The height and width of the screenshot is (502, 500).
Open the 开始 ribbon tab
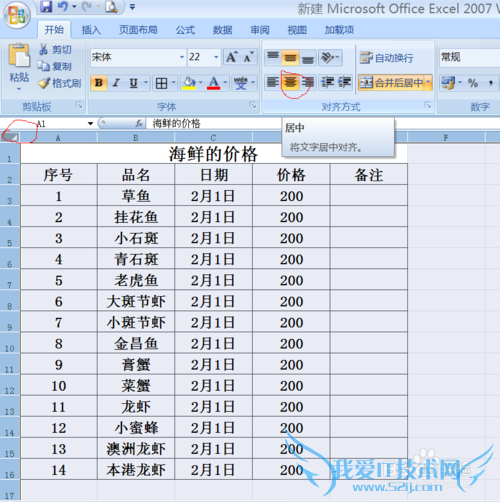point(54,30)
